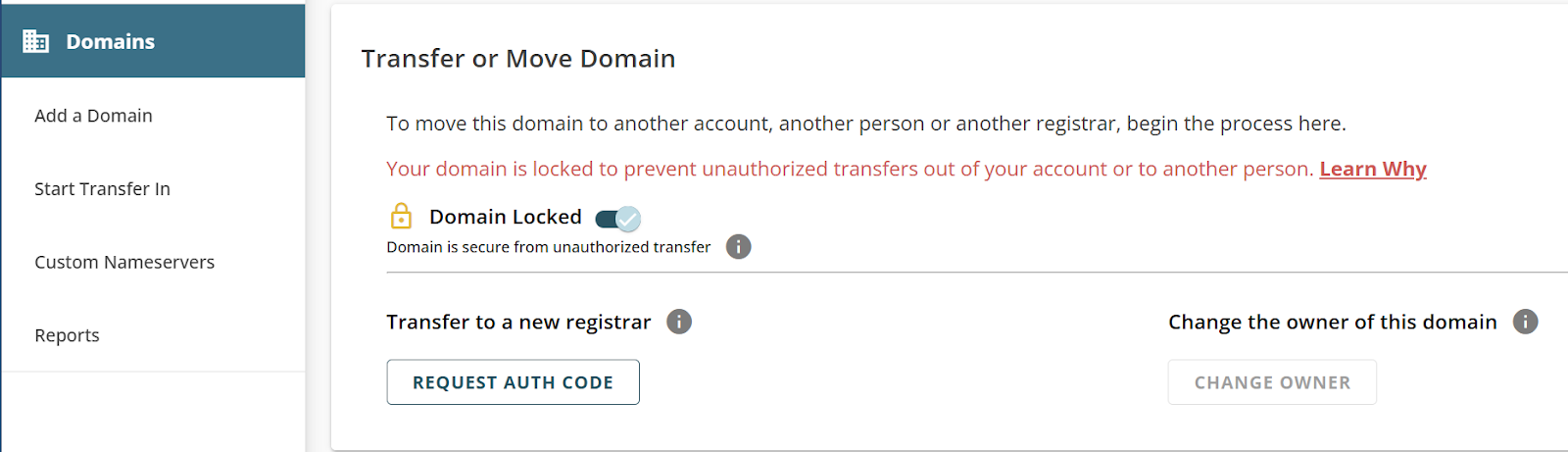Click the Transfer to a new registrar label
Screen dimensions: 1568x452
tap(518, 322)
